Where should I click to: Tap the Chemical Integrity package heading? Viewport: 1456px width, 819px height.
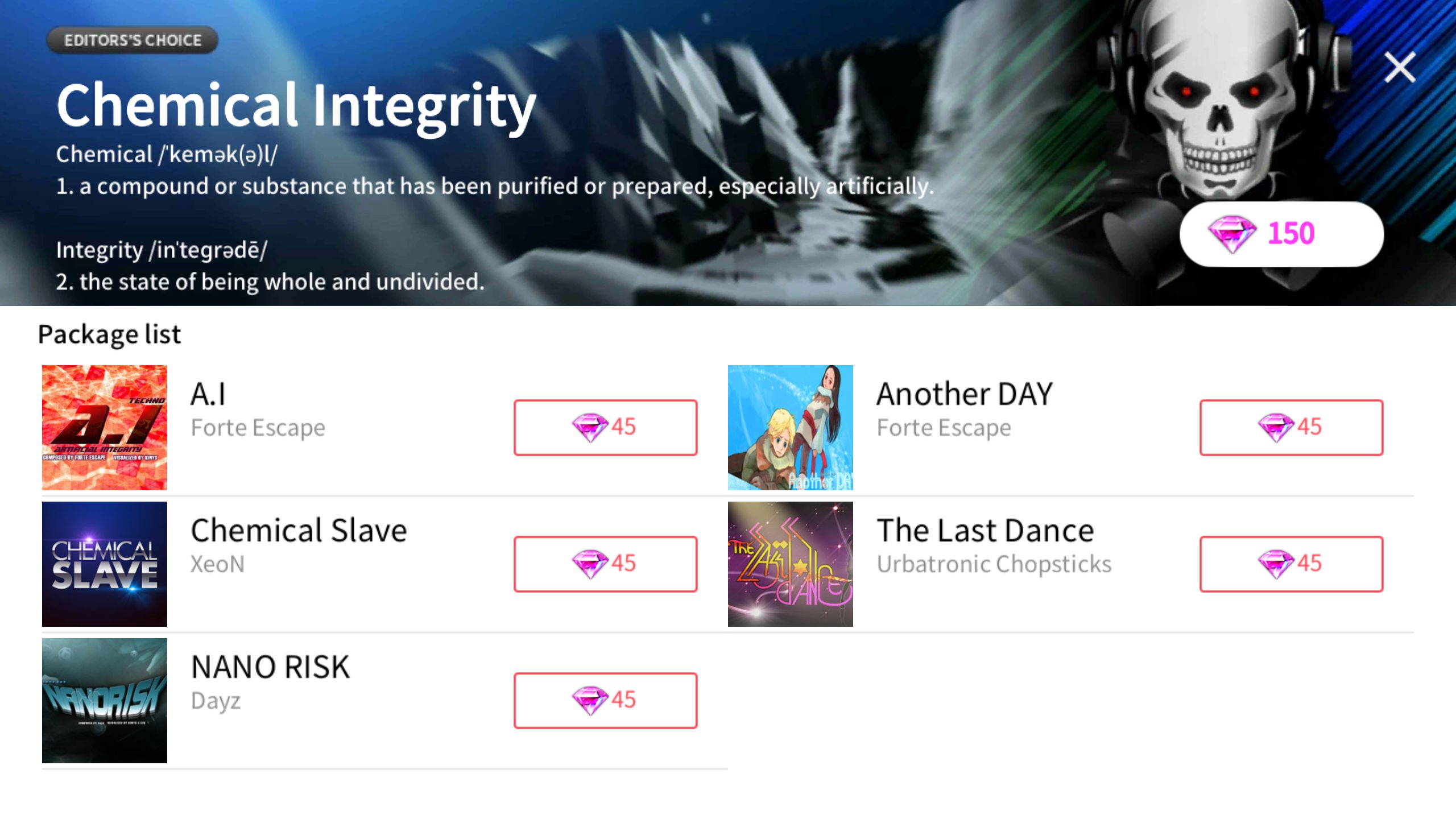tap(296, 106)
